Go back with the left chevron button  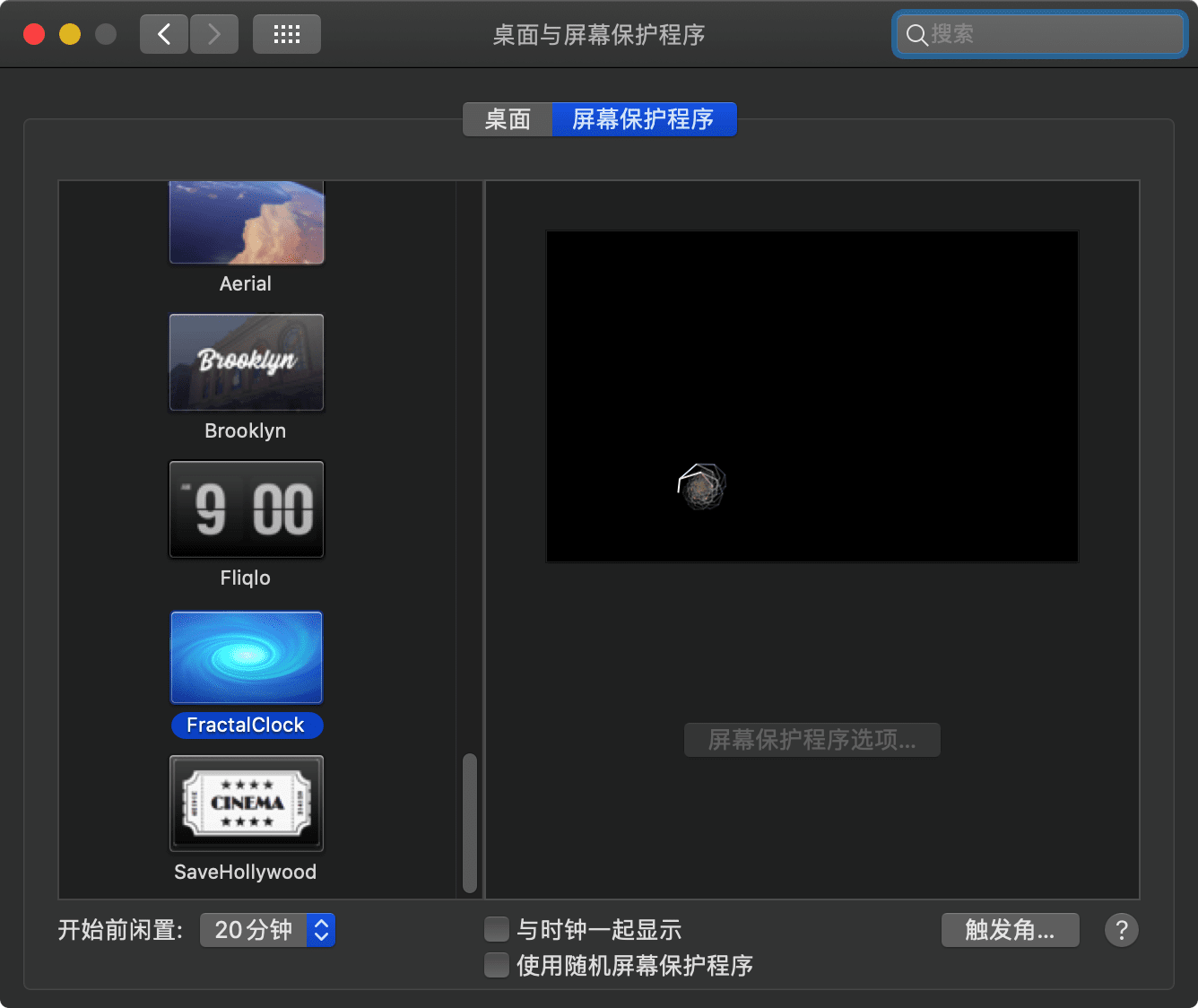(x=164, y=34)
